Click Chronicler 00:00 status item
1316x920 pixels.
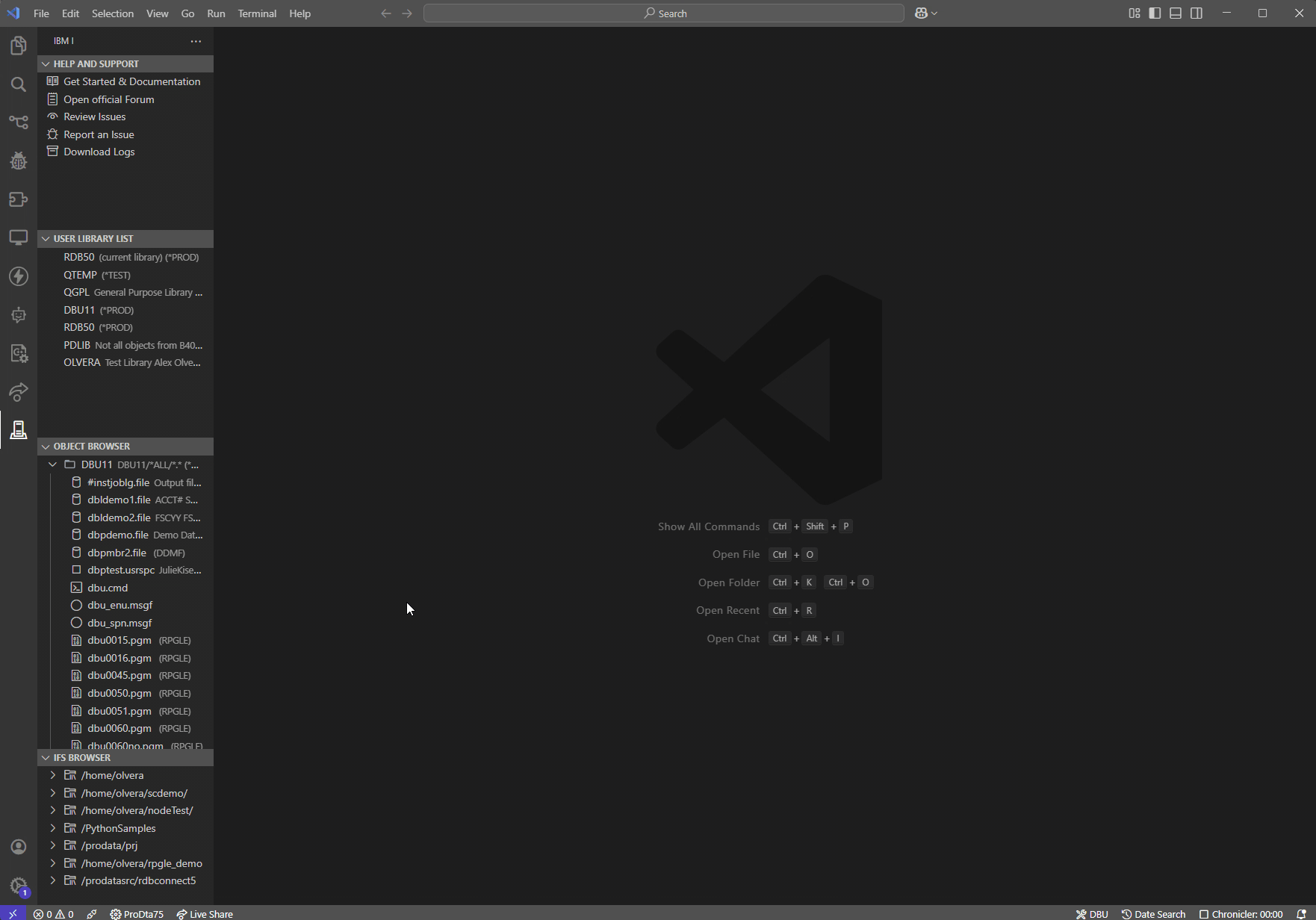click(x=1241, y=913)
